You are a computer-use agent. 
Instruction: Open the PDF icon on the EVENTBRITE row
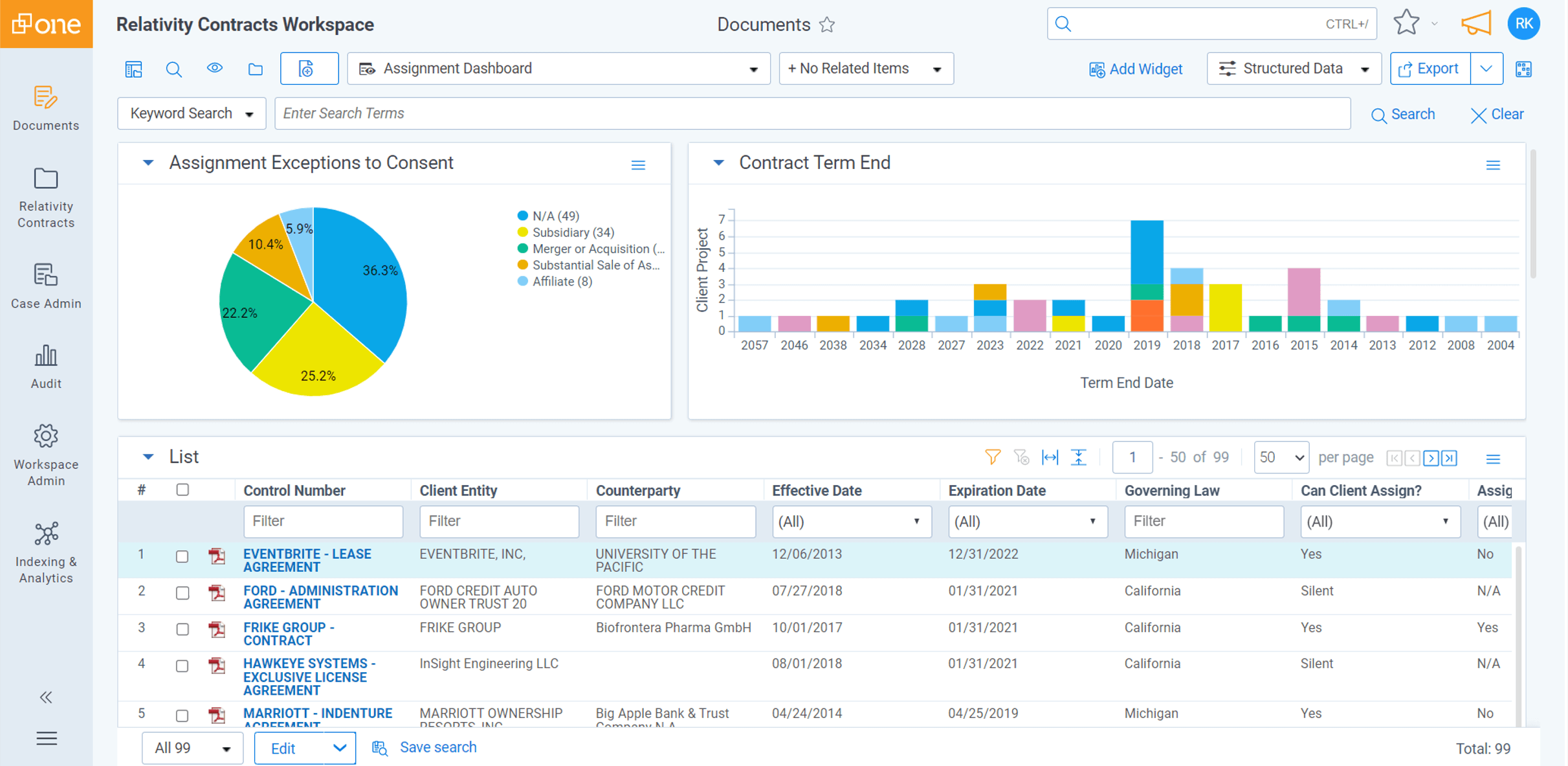point(217,556)
